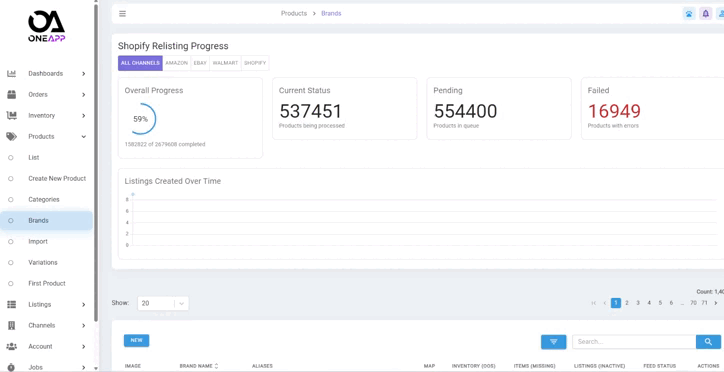This screenshot has height=372, width=724.
Task: Click current page 1 button
Action: [616, 303]
